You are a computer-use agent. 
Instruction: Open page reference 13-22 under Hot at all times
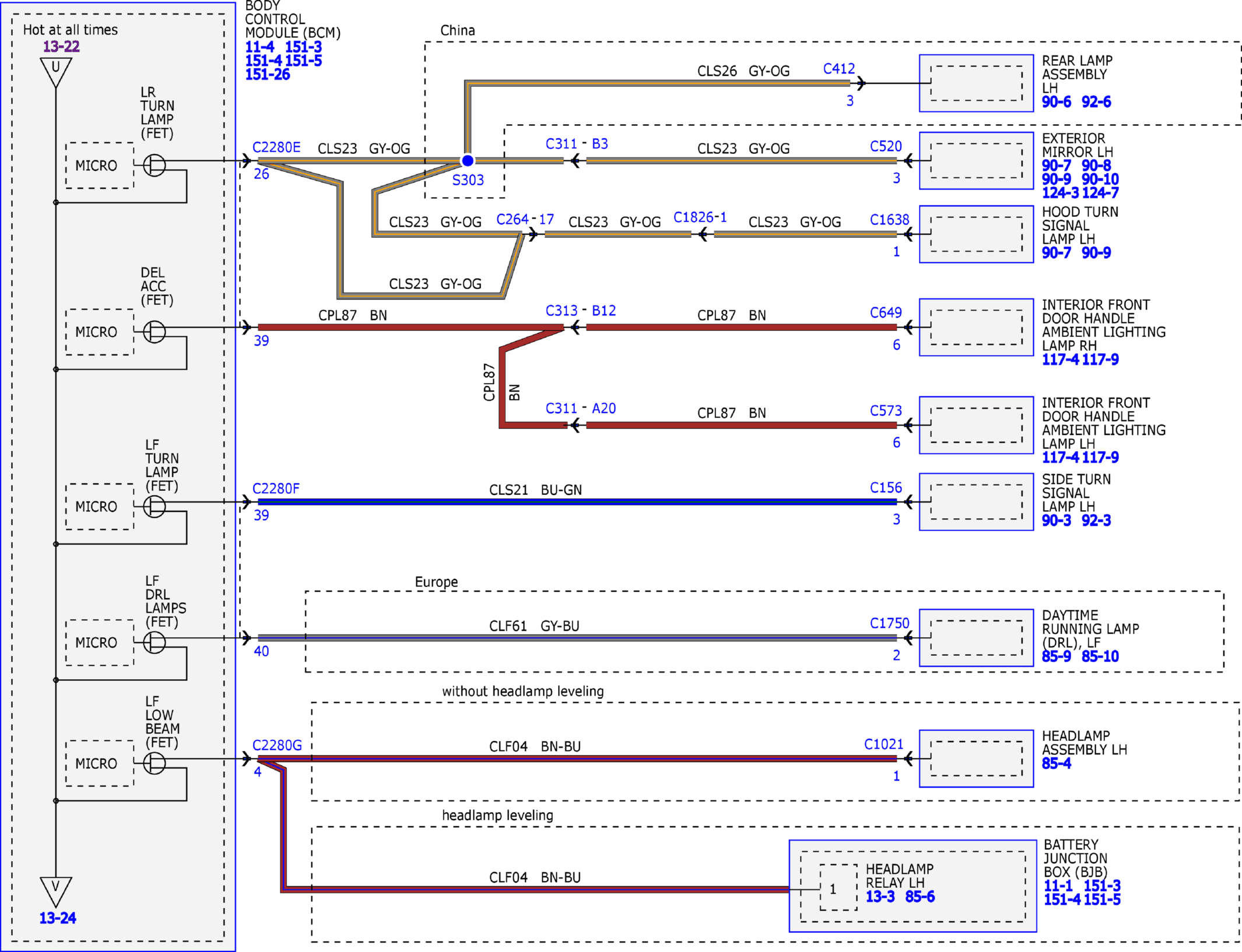(61, 47)
